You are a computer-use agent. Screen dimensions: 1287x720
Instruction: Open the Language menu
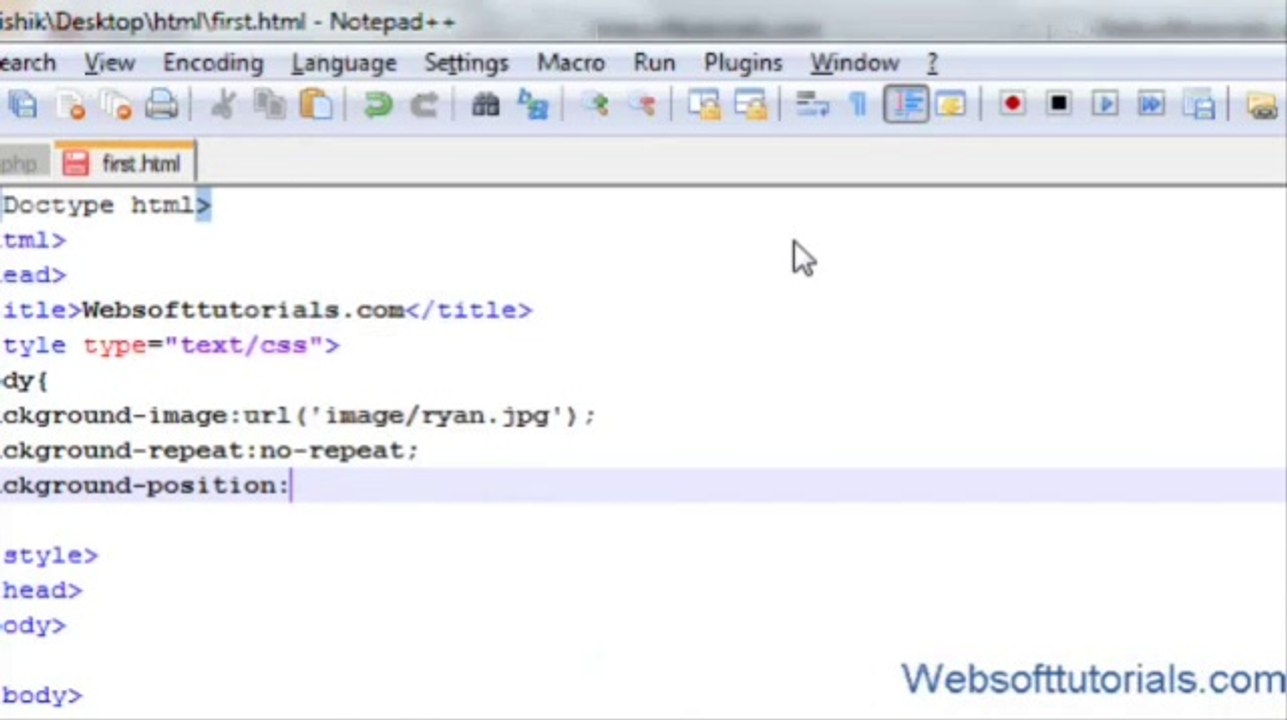pos(344,63)
